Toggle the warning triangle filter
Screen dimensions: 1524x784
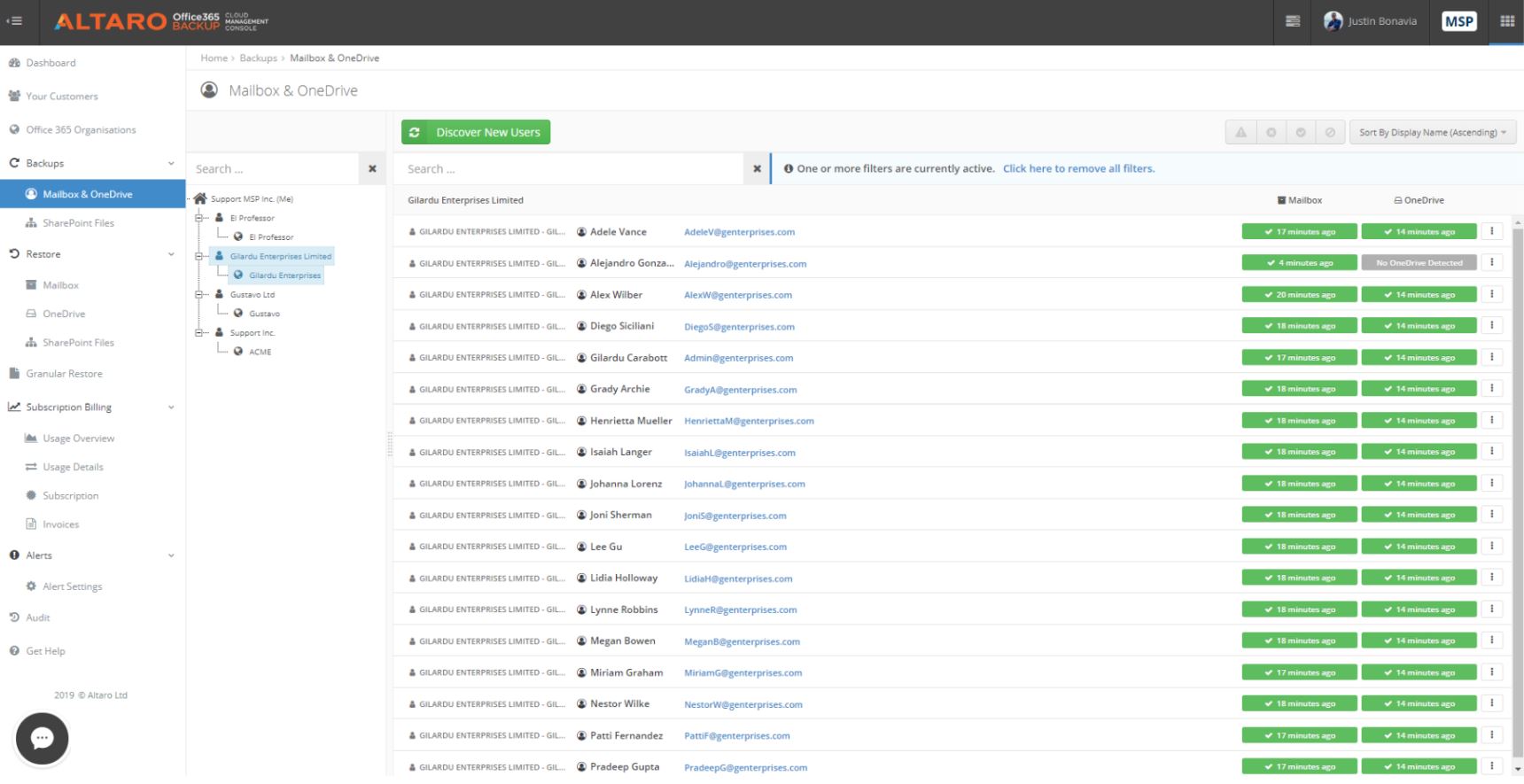(1240, 132)
